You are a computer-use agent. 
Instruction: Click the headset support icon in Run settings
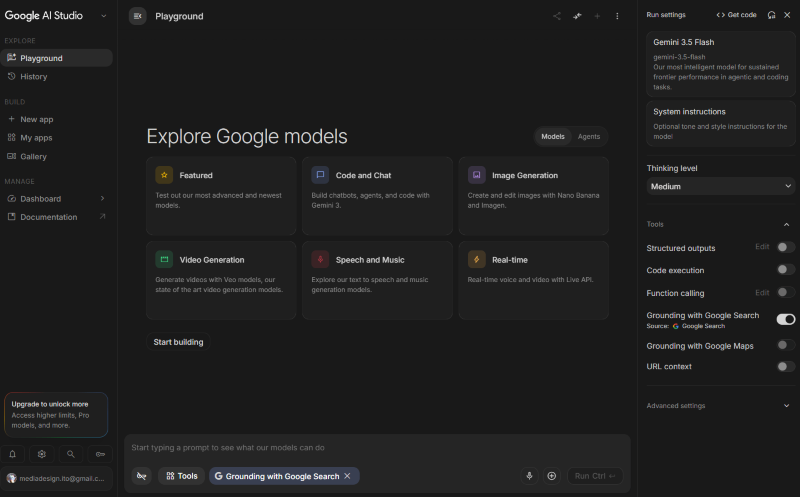pyautogui.click(x=771, y=15)
